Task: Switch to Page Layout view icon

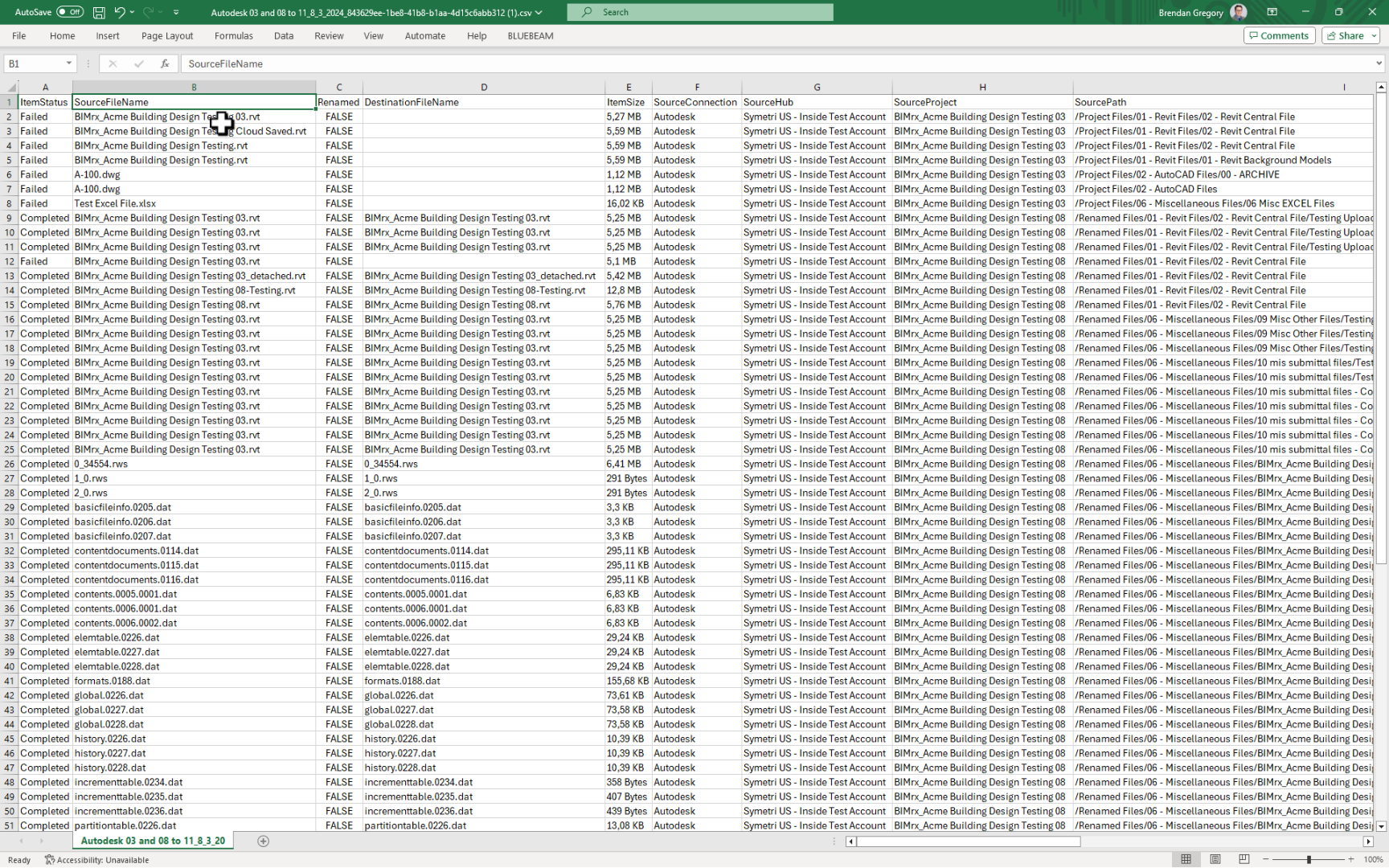Action: pos(1215,860)
